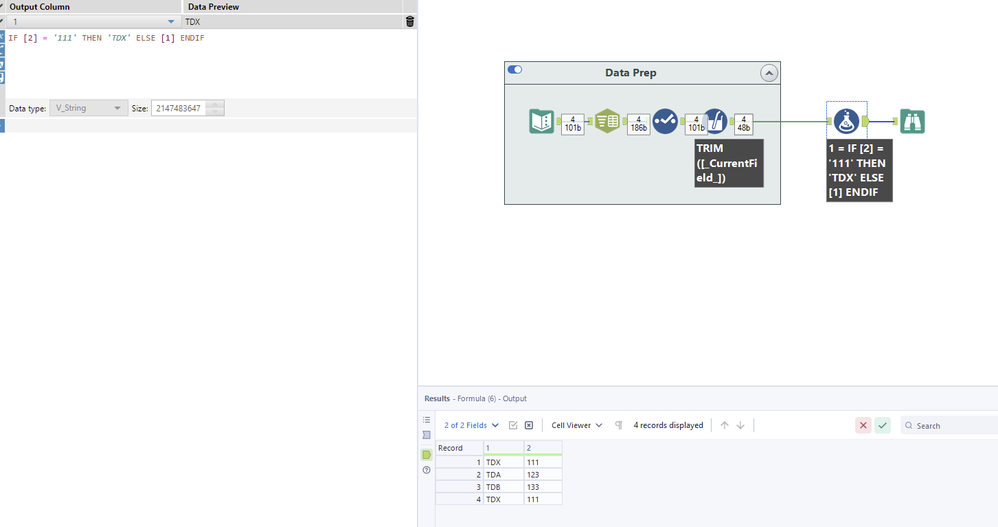Image resolution: width=998 pixels, height=527 pixels.
Task: Show messages list view in Results
Action: tap(426, 420)
